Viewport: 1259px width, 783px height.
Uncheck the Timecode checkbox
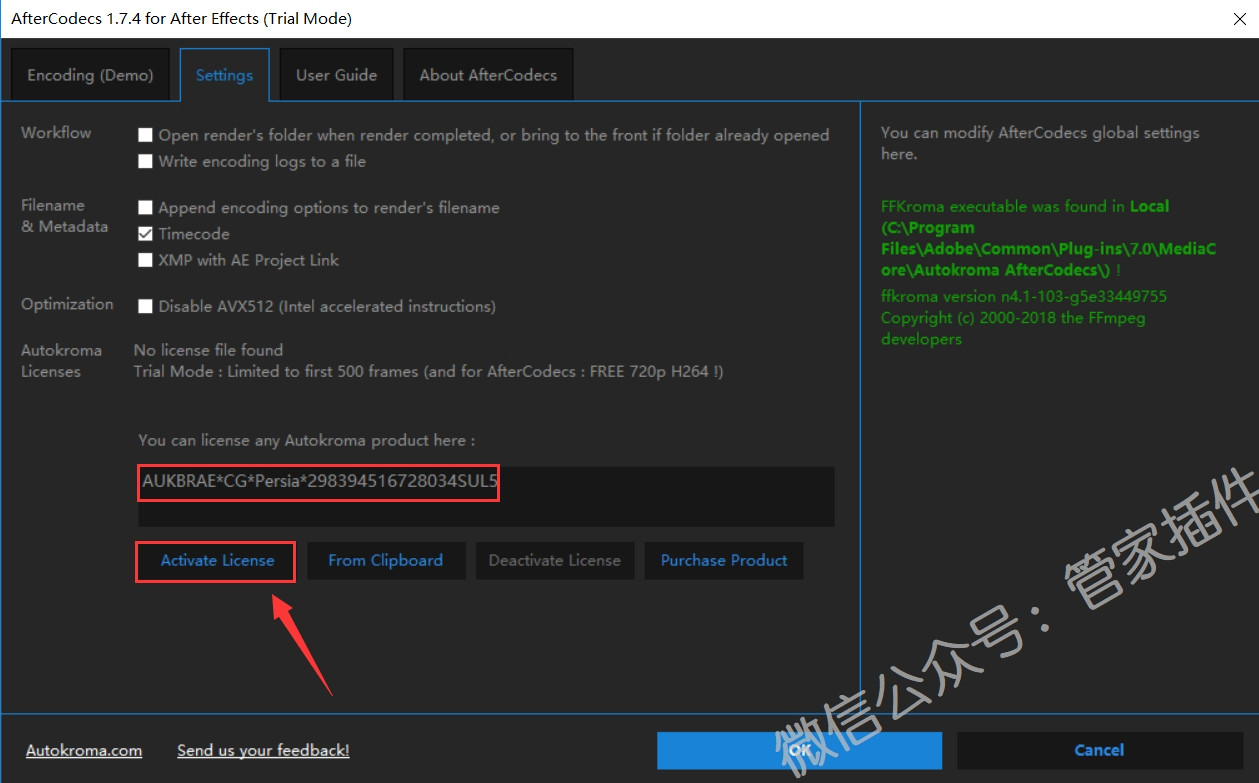(146, 234)
